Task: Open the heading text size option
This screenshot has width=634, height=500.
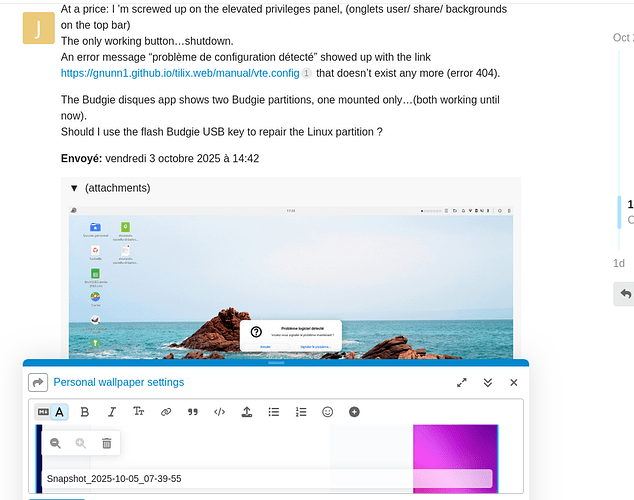Action: point(139,412)
